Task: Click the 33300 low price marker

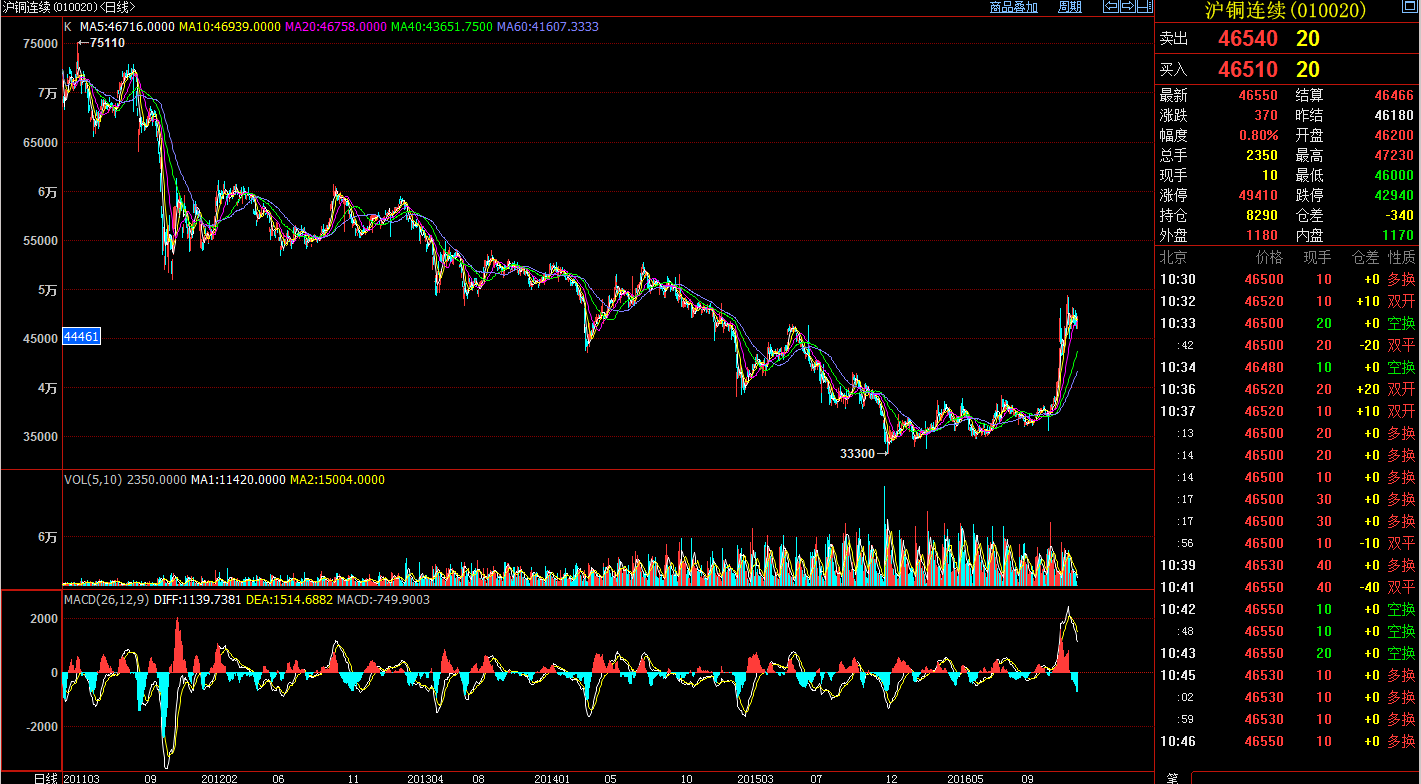Action: [x=857, y=454]
